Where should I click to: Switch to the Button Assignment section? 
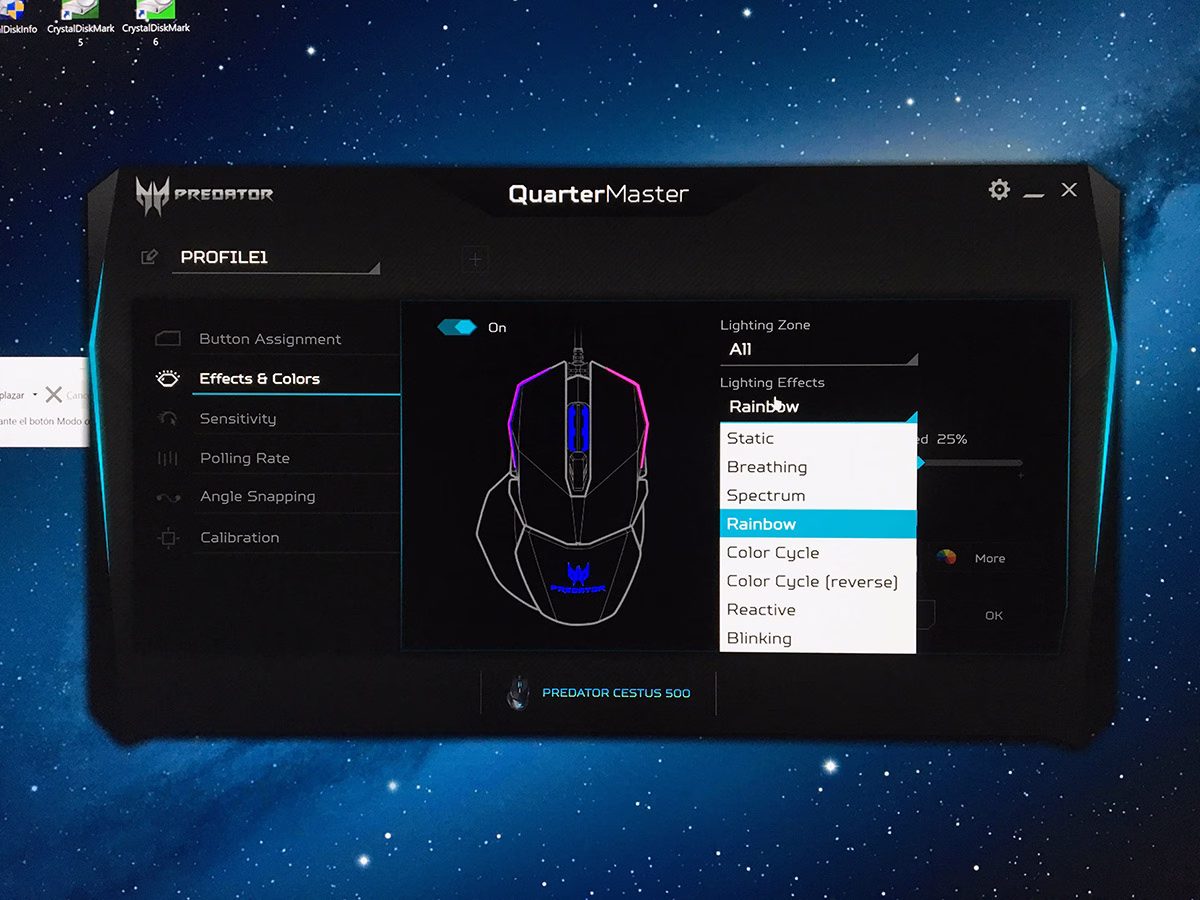270,339
